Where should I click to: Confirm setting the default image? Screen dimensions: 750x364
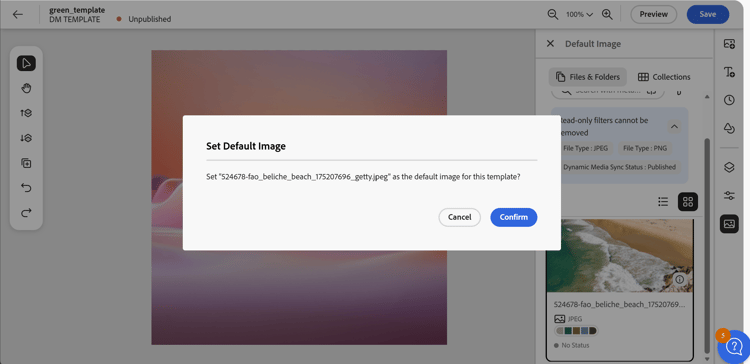[514, 217]
